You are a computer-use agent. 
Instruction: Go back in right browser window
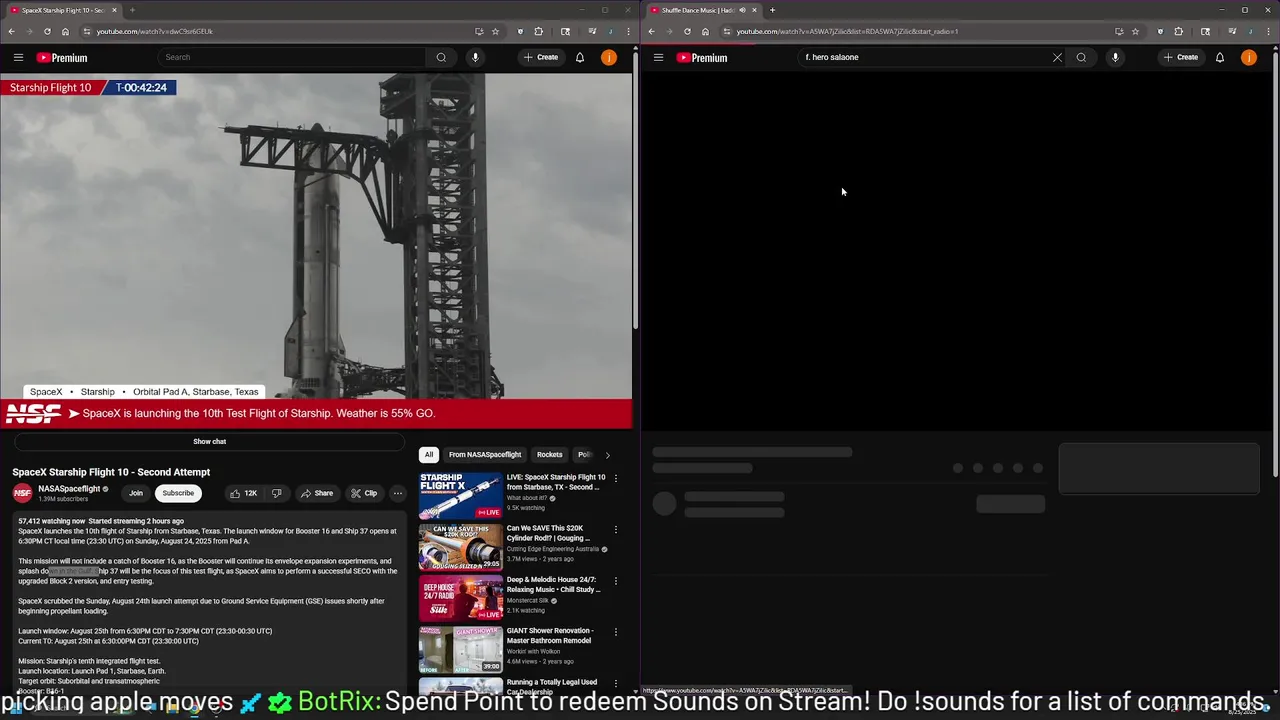point(651,31)
